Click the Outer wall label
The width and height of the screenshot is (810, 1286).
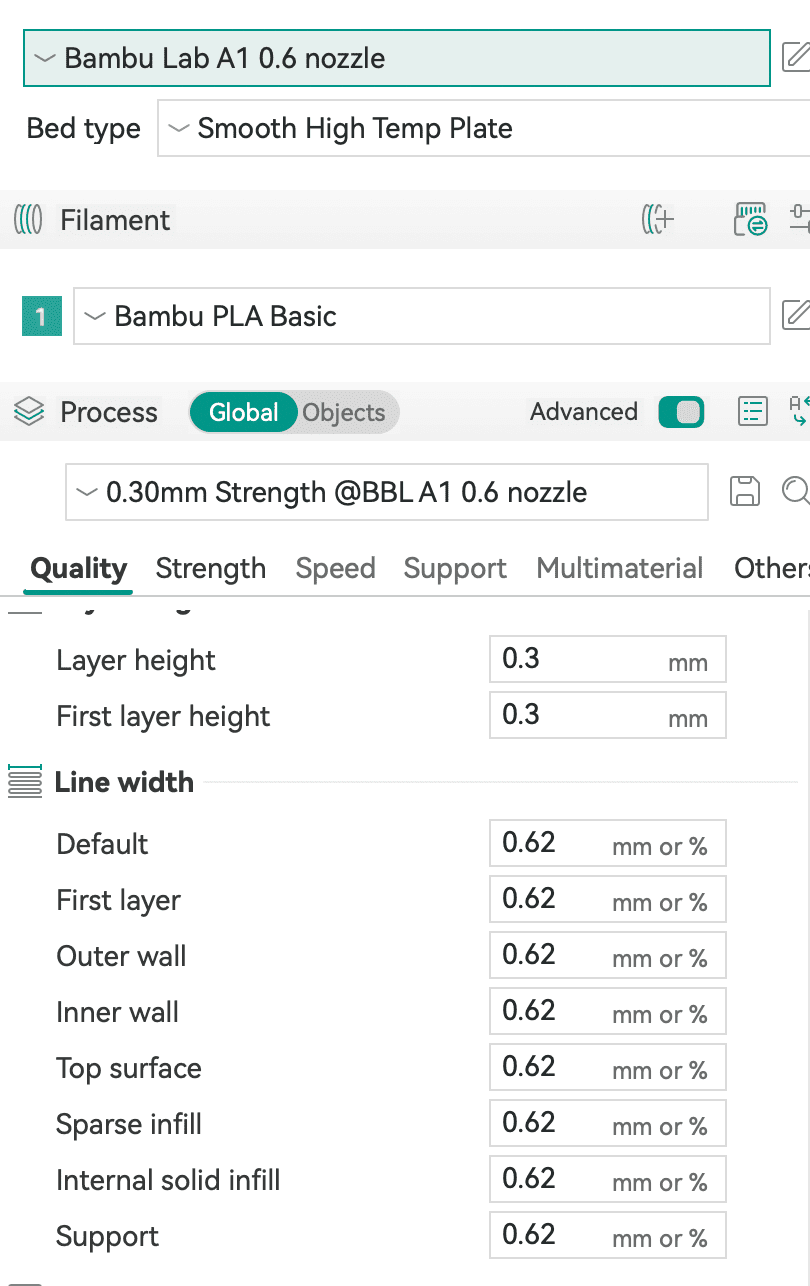click(121, 957)
